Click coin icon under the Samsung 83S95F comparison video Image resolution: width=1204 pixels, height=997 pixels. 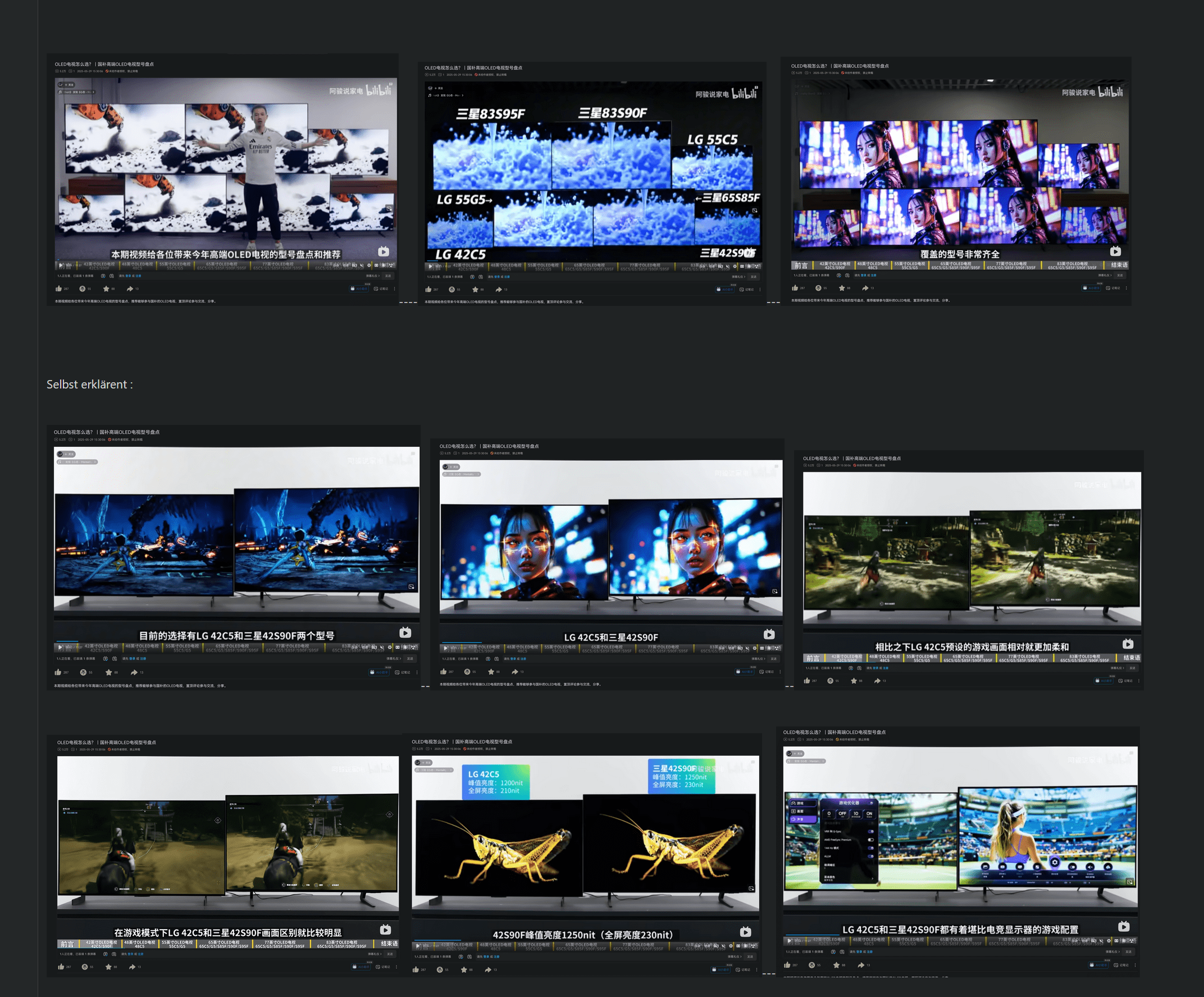point(452,290)
